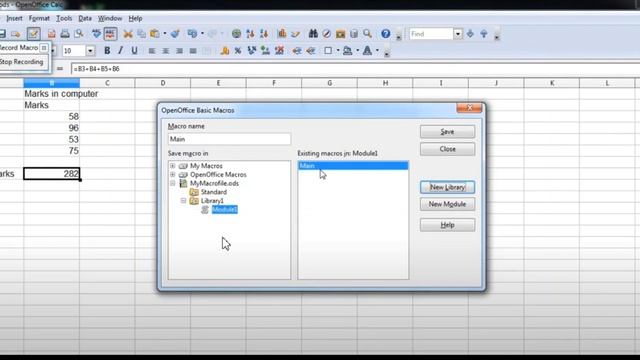Click the Chart icon in the toolbar

tap(282, 34)
